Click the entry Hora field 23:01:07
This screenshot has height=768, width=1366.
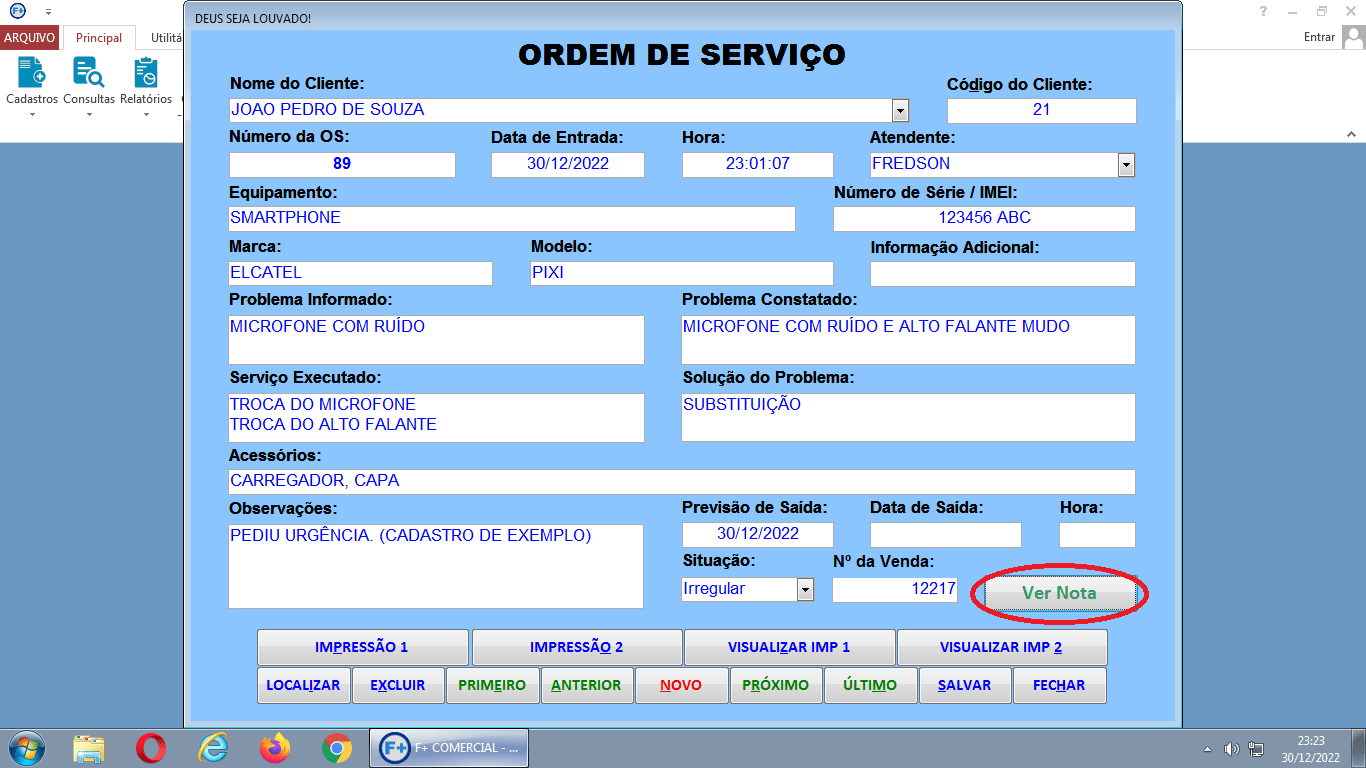(x=758, y=165)
